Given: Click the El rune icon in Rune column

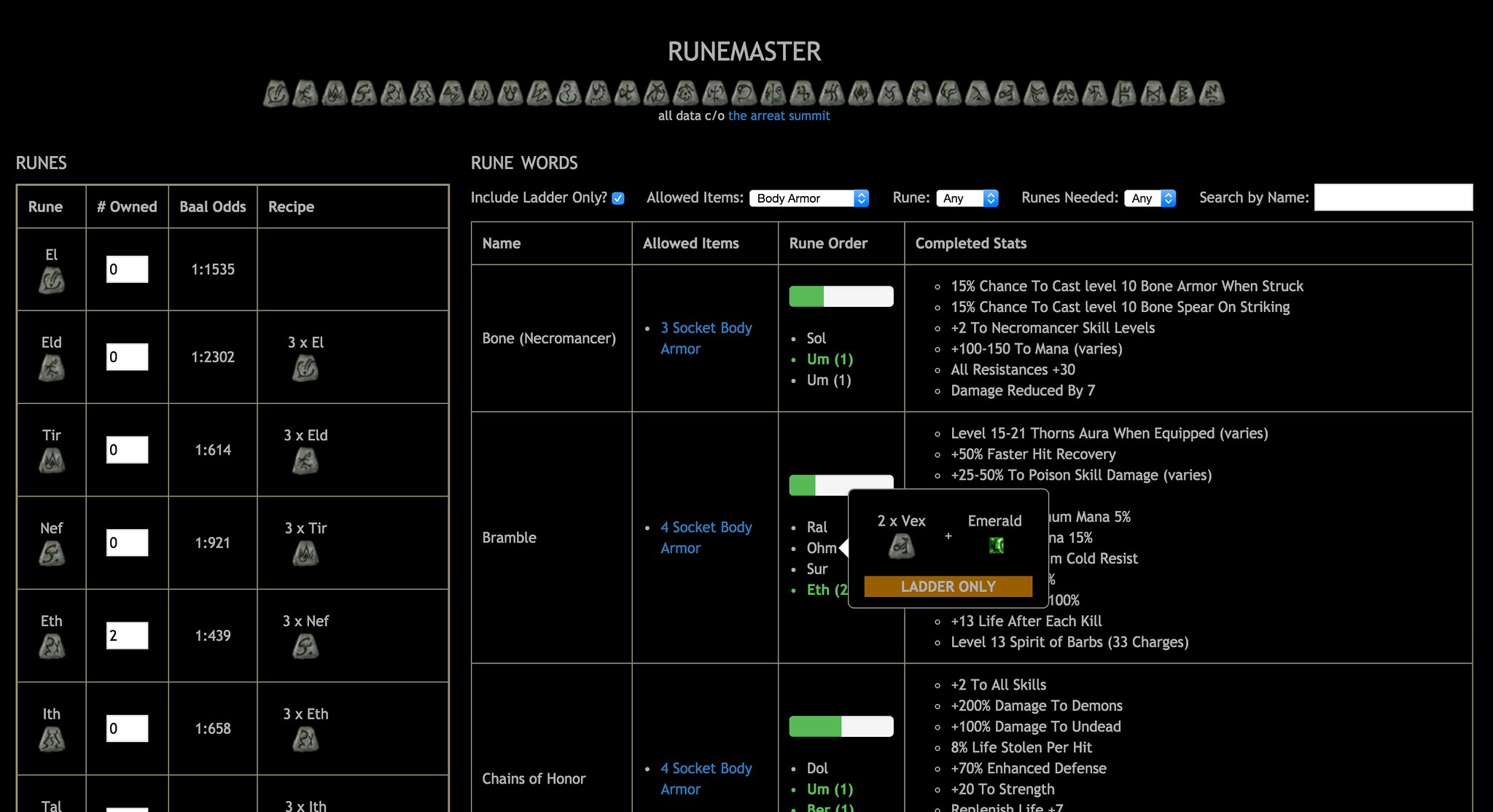Looking at the screenshot, I should coord(51,281).
